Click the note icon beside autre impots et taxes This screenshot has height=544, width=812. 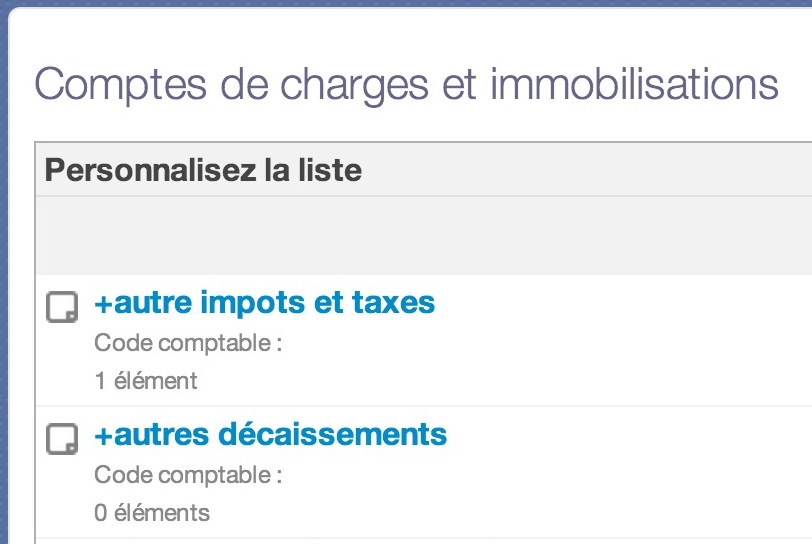coord(62,307)
